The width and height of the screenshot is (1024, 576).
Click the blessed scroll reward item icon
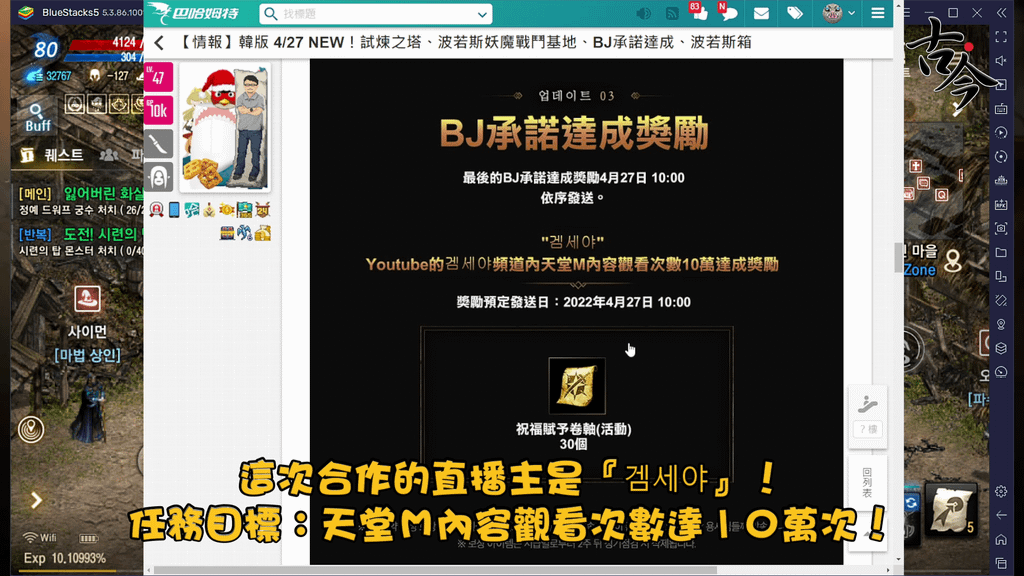click(x=577, y=385)
